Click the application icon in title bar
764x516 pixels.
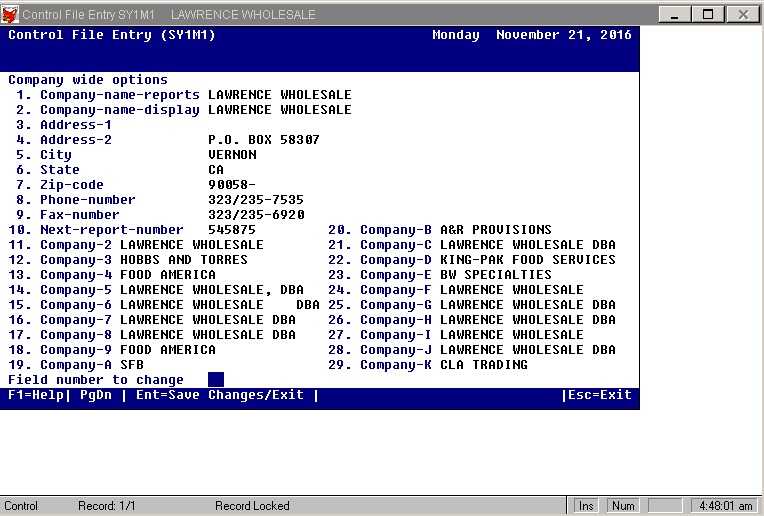click(x=10, y=15)
